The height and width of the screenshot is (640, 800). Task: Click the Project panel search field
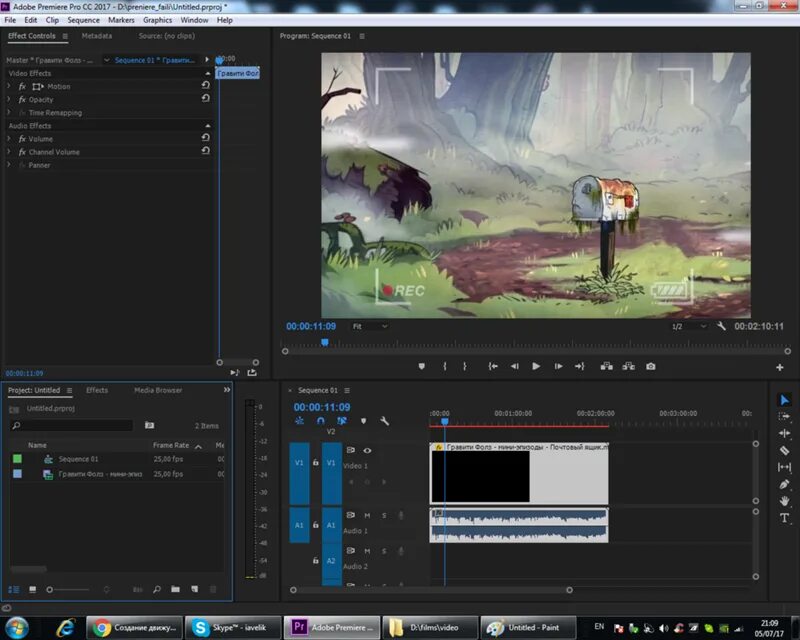(71, 425)
